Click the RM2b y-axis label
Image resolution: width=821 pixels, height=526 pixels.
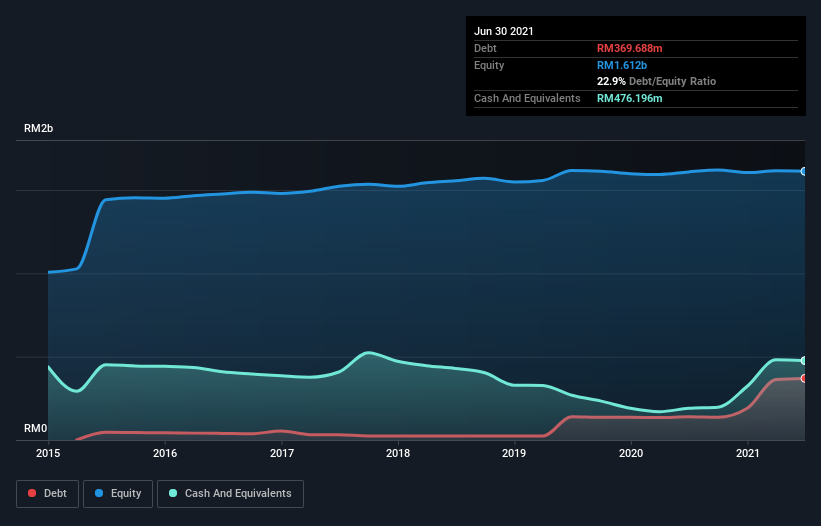(x=38, y=128)
